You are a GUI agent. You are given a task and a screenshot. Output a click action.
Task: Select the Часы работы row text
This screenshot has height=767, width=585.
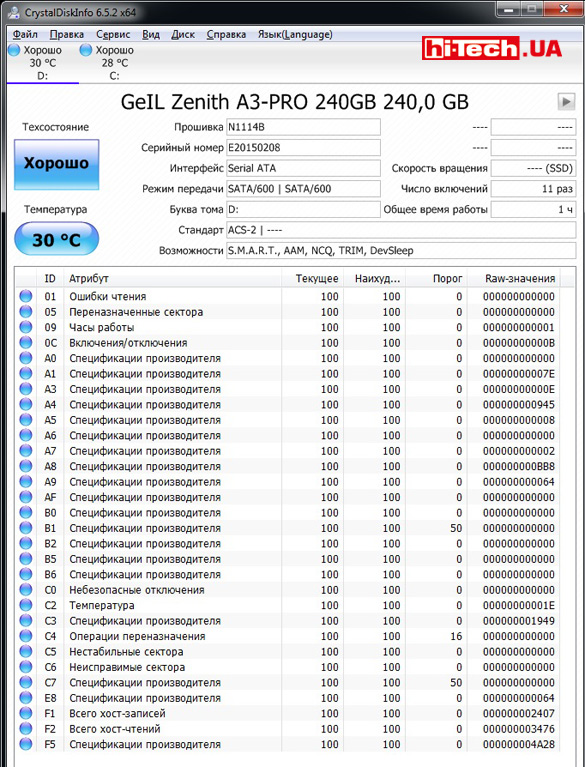pos(102,327)
